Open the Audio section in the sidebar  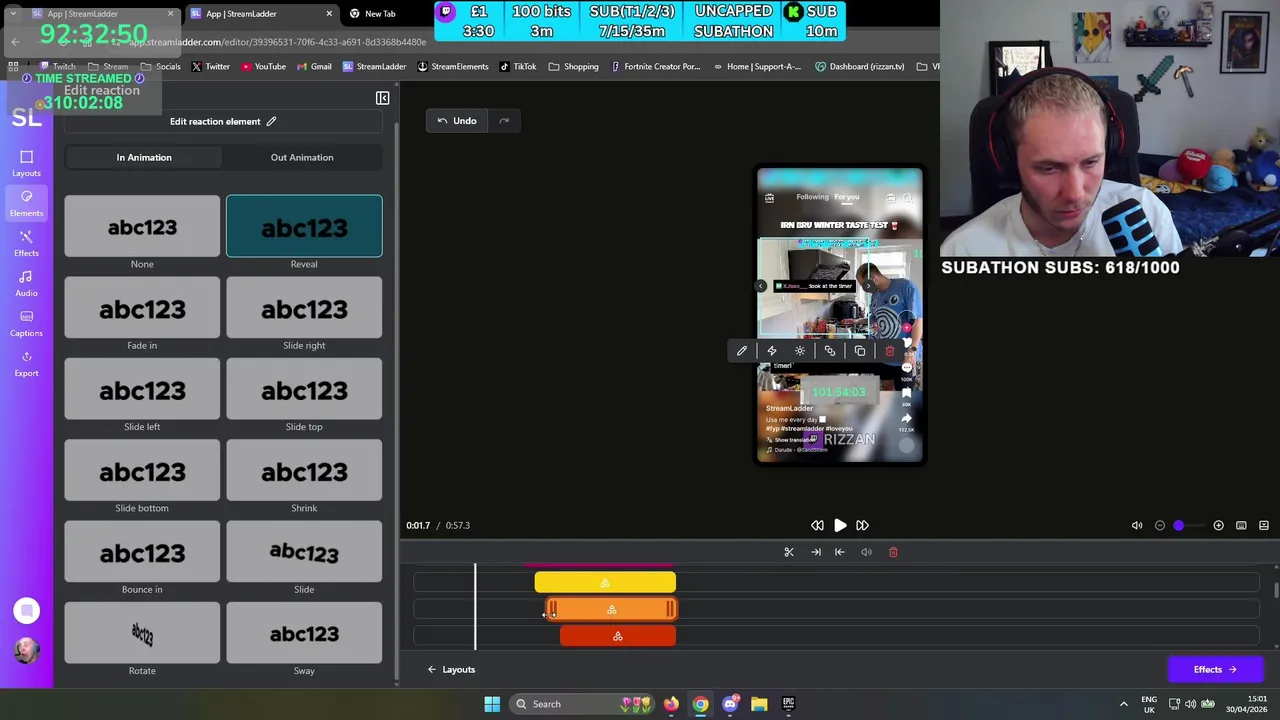pos(26,283)
